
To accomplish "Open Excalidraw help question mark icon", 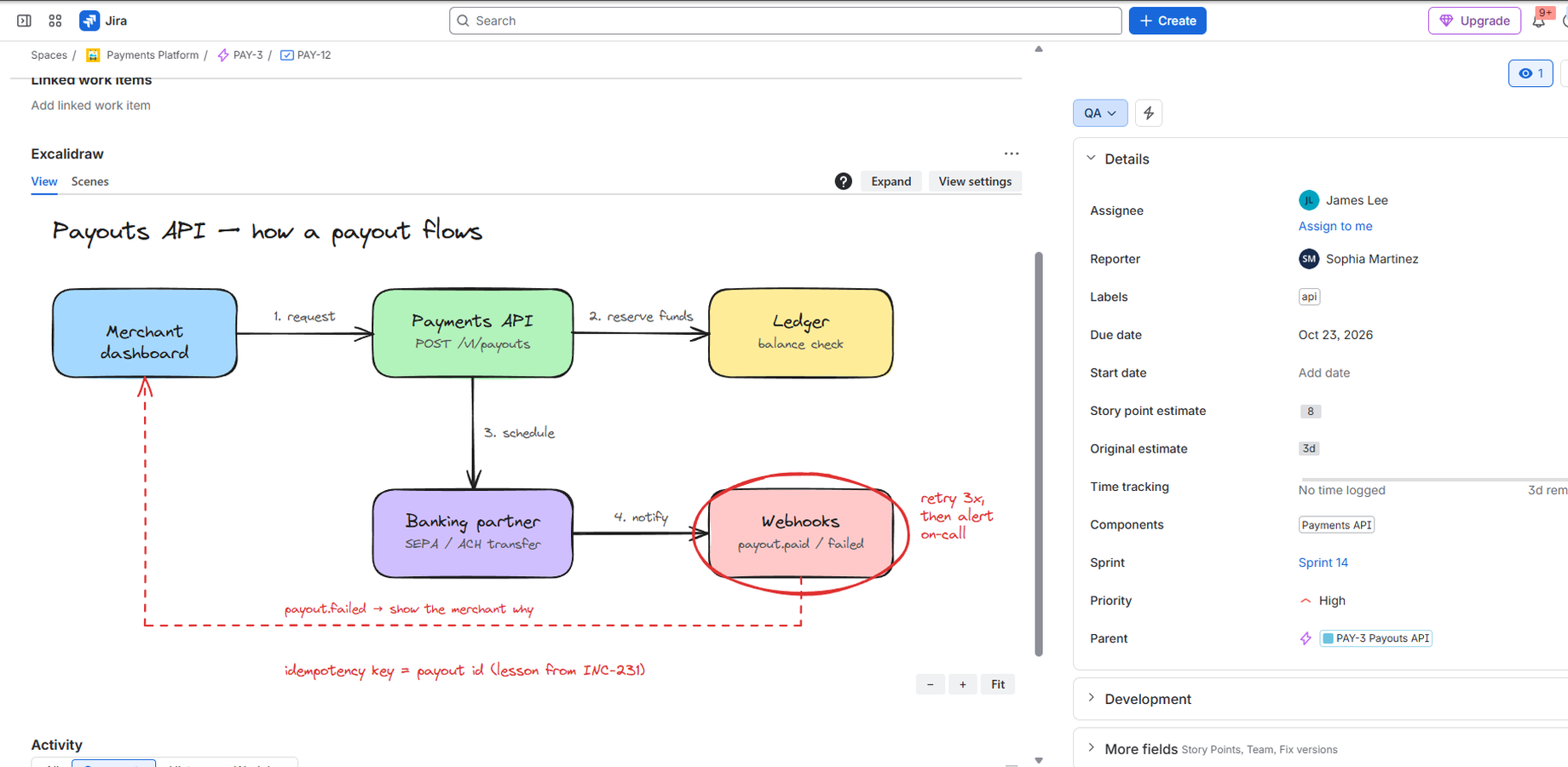I will click(x=843, y=182).
